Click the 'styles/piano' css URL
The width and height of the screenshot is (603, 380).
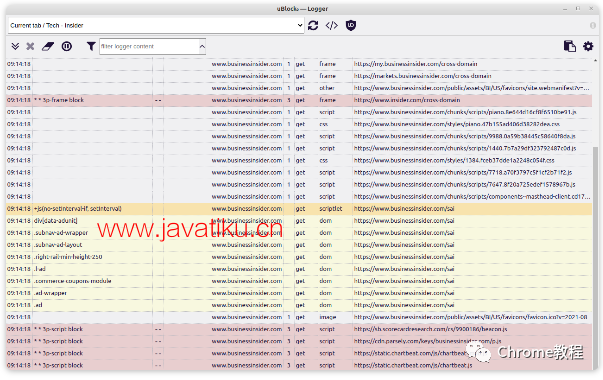[x=456, y=124]
